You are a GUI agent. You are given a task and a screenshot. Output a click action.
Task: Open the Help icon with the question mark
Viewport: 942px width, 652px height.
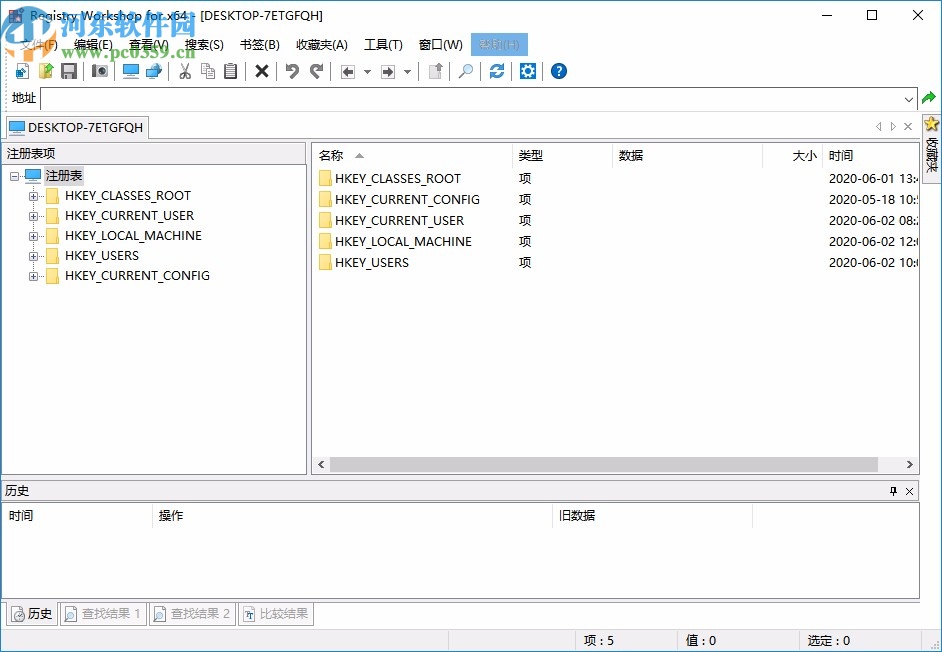(559, 71)
